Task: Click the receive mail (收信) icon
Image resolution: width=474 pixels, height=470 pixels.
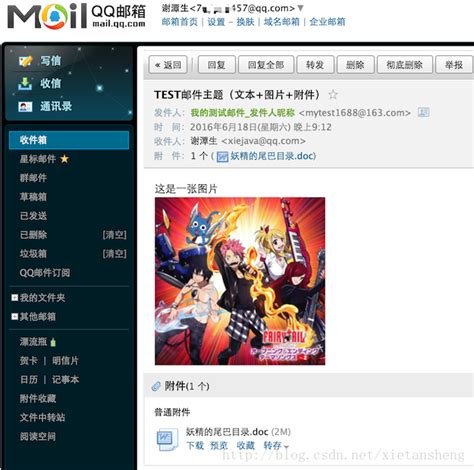Action: (25, 84)
